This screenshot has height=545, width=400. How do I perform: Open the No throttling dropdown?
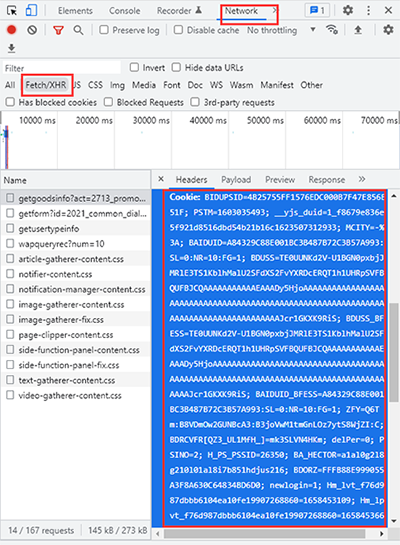click(281, 31)
